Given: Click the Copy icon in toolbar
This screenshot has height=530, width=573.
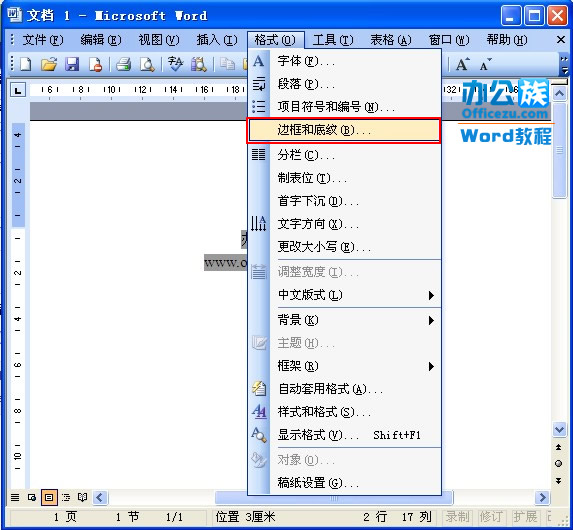Looking at the screenshot, I should tap(227, 64).
